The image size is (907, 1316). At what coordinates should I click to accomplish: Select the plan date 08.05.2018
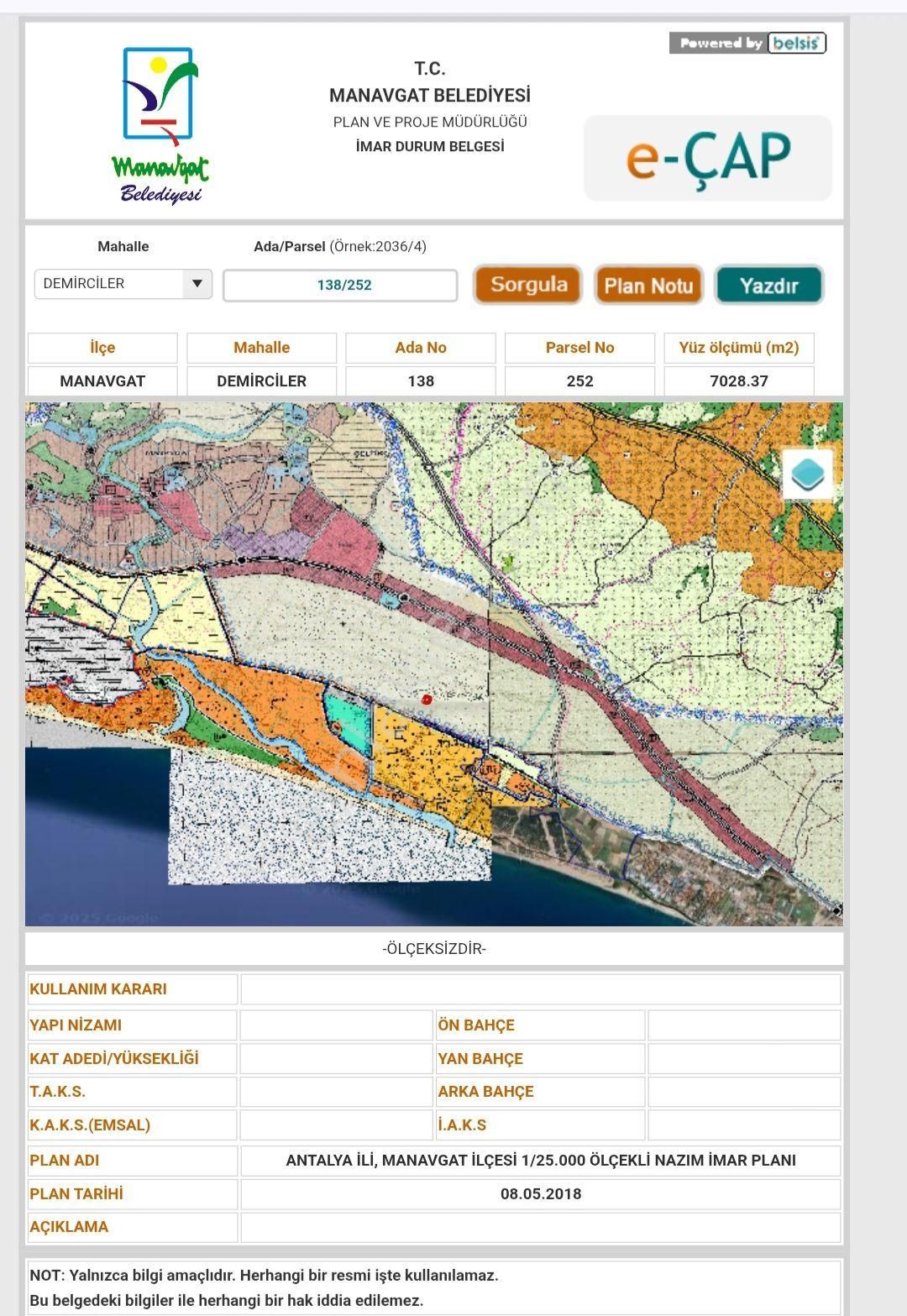(541, 1194)
